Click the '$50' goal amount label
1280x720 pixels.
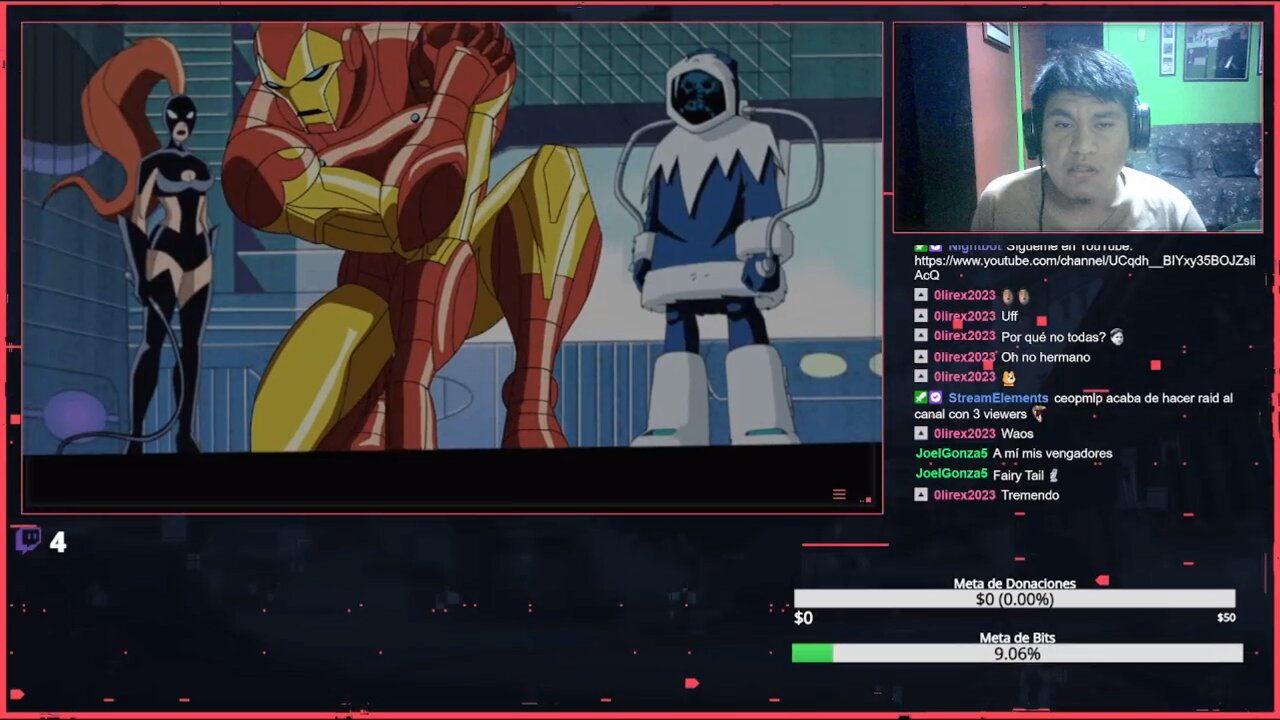[1226, 618]
